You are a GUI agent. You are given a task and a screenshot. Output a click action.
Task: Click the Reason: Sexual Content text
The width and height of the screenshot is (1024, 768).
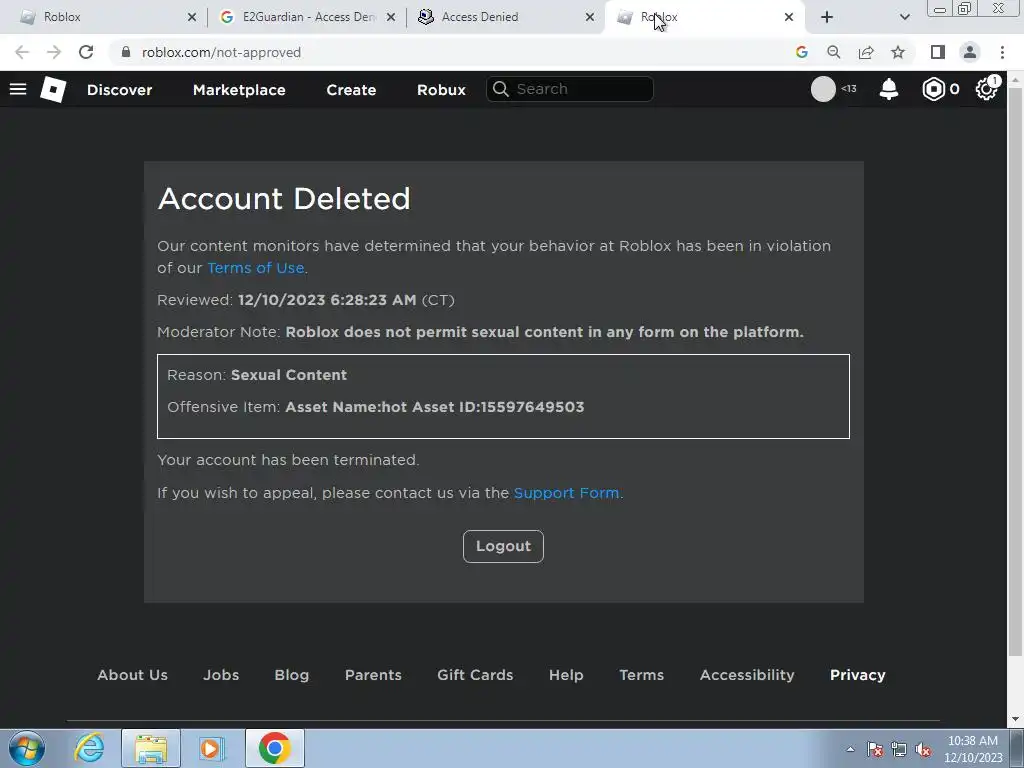[x=257, y=375]
